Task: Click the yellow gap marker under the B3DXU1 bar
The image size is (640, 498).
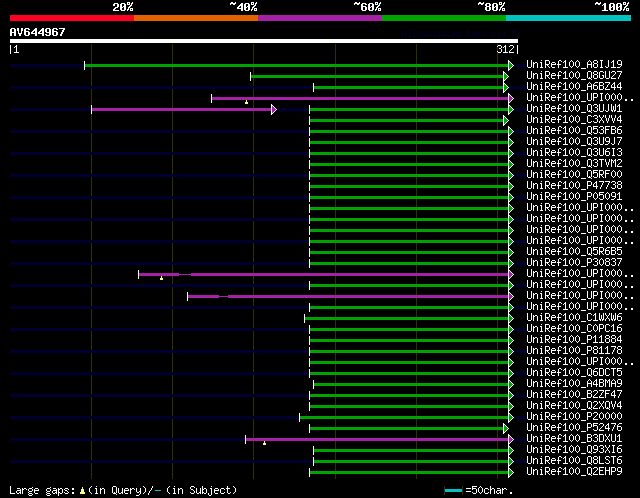Action: (x=264, y=442)
